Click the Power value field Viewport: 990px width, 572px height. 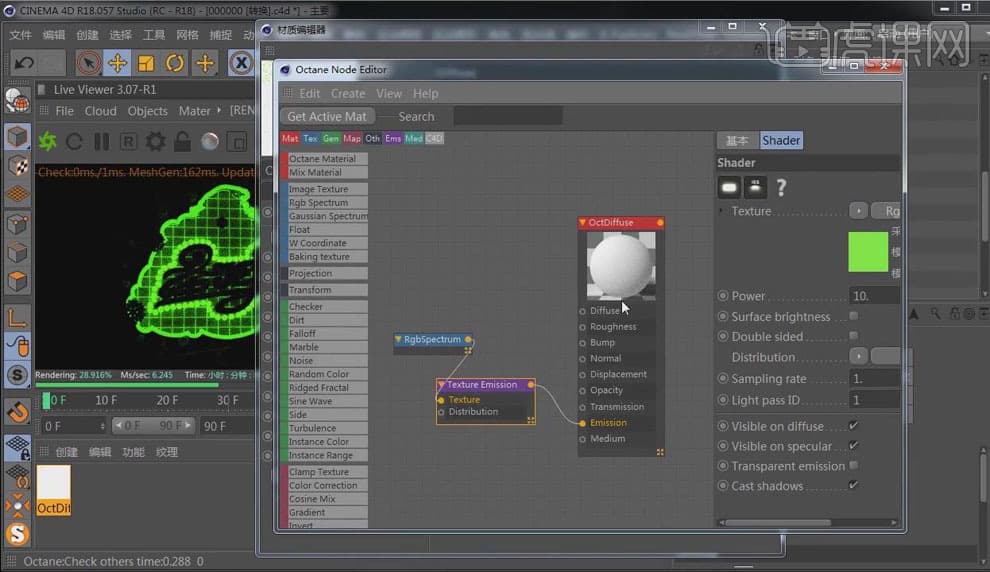click(874, 295)
